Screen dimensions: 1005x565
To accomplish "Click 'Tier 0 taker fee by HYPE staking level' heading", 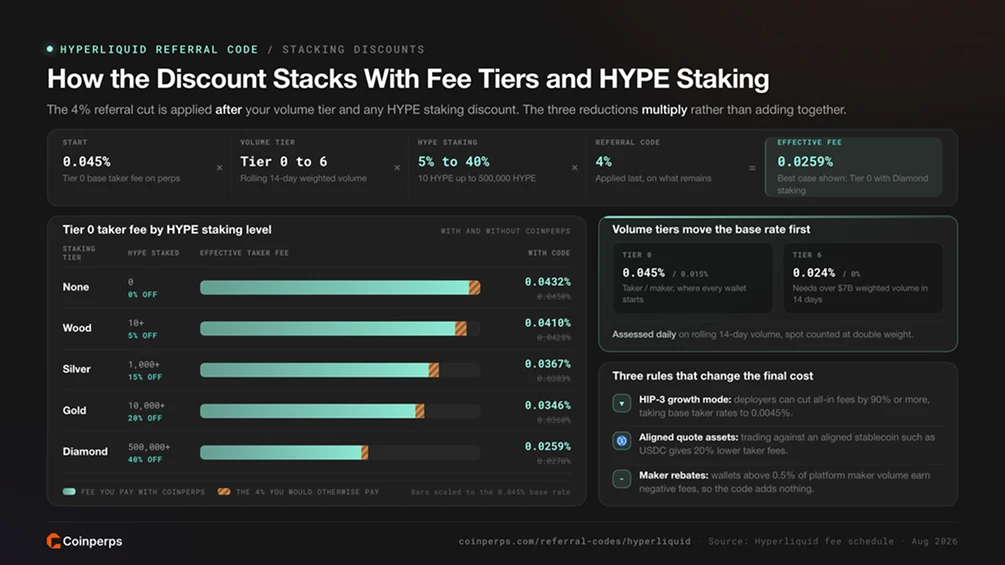I will [167, 229].
